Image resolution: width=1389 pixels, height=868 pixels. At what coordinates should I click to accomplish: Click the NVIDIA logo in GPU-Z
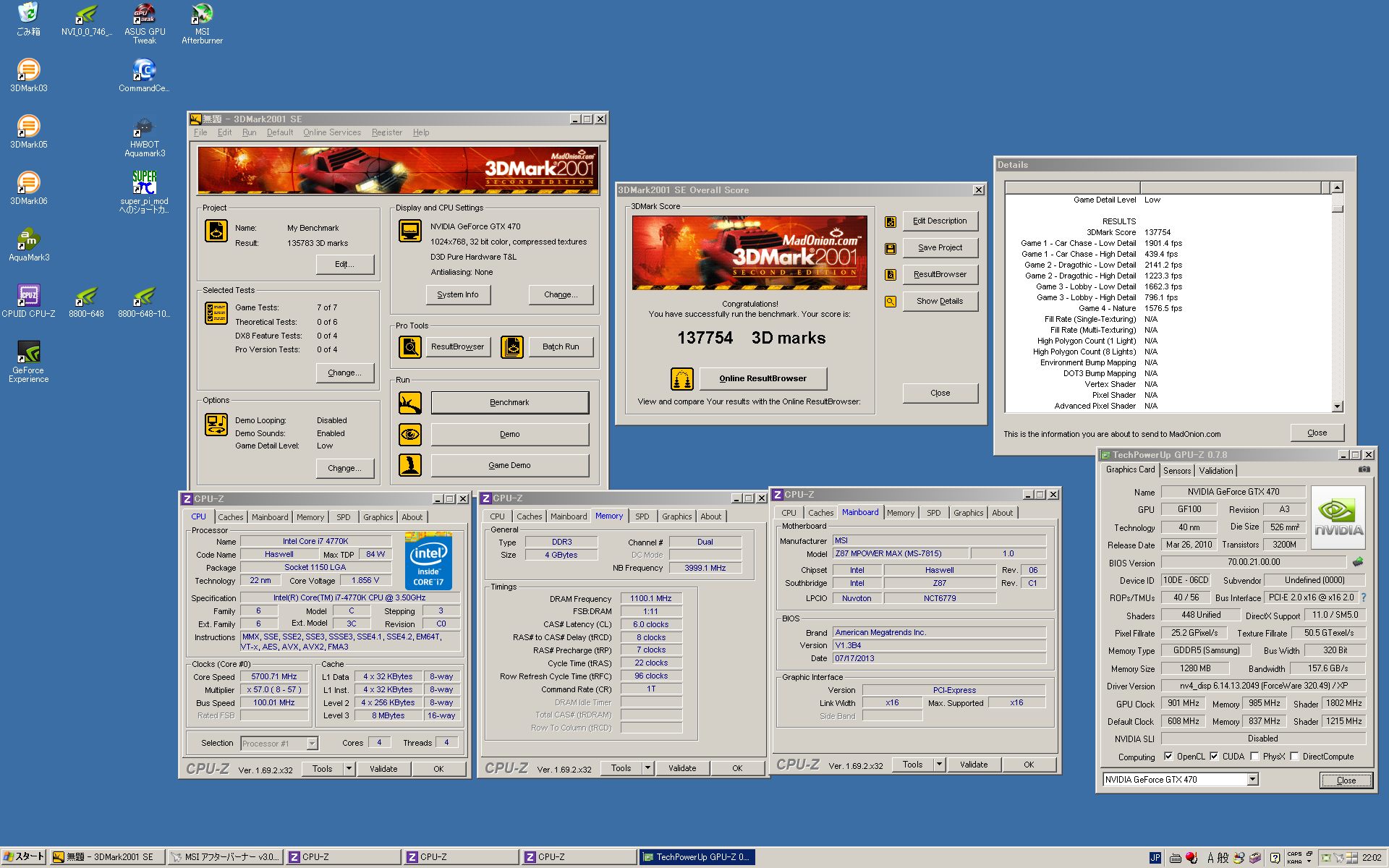[x=1338, y=516]
